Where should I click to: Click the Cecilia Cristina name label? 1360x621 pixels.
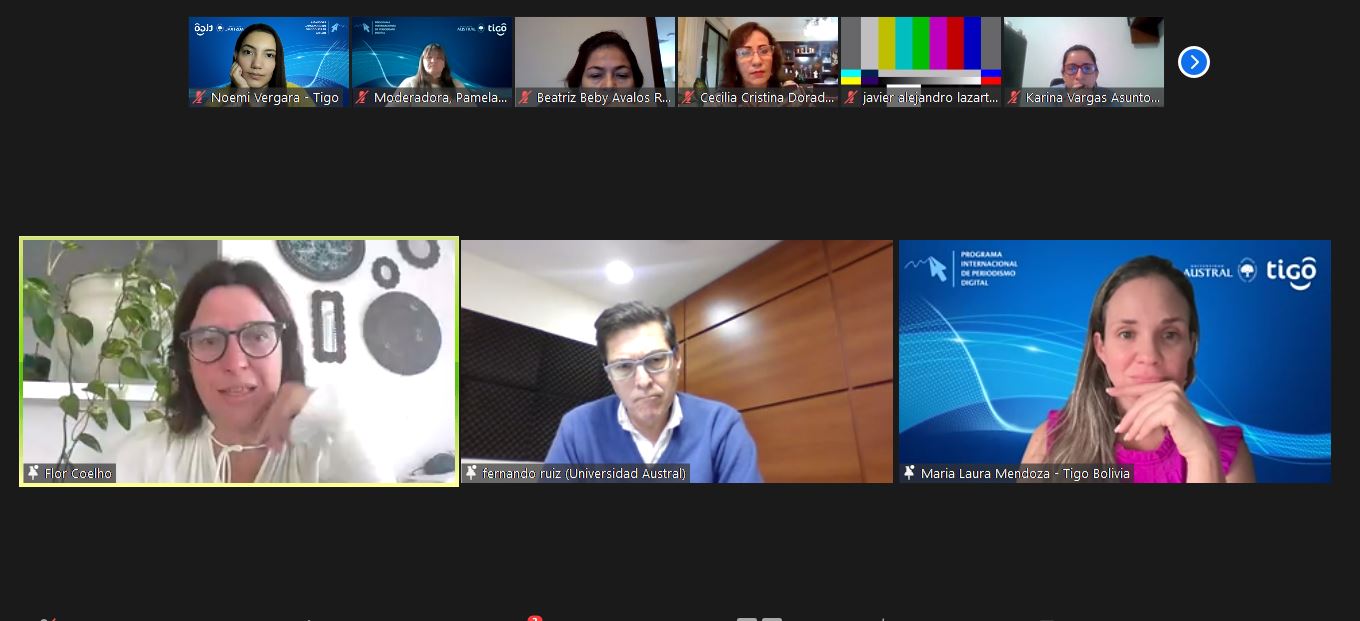pos(767,98)
